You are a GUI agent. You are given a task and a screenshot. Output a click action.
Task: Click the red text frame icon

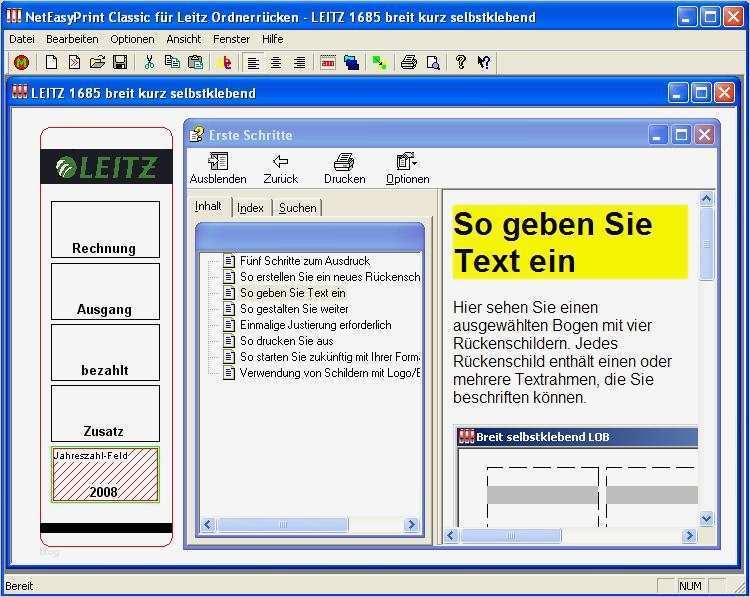(x=328, y=63)
